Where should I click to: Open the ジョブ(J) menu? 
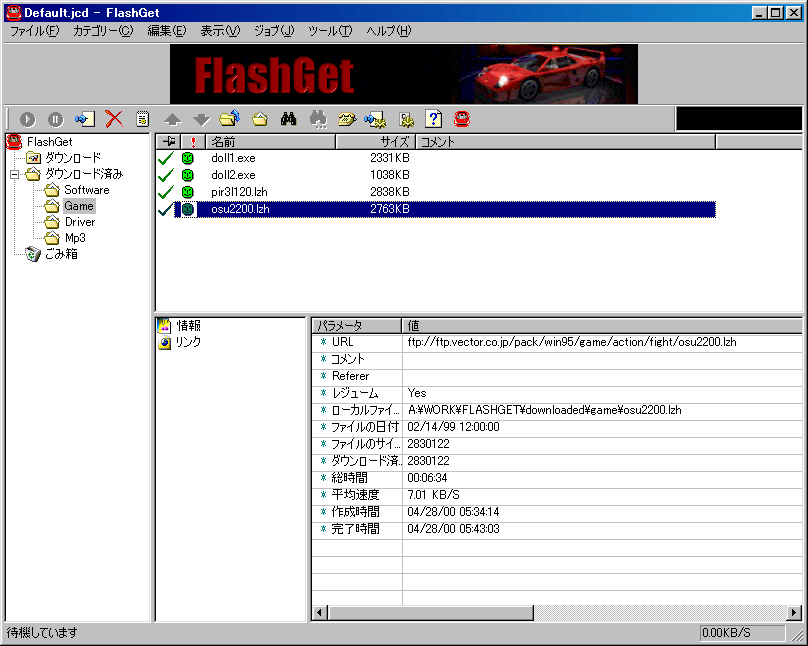pos(274,31)
